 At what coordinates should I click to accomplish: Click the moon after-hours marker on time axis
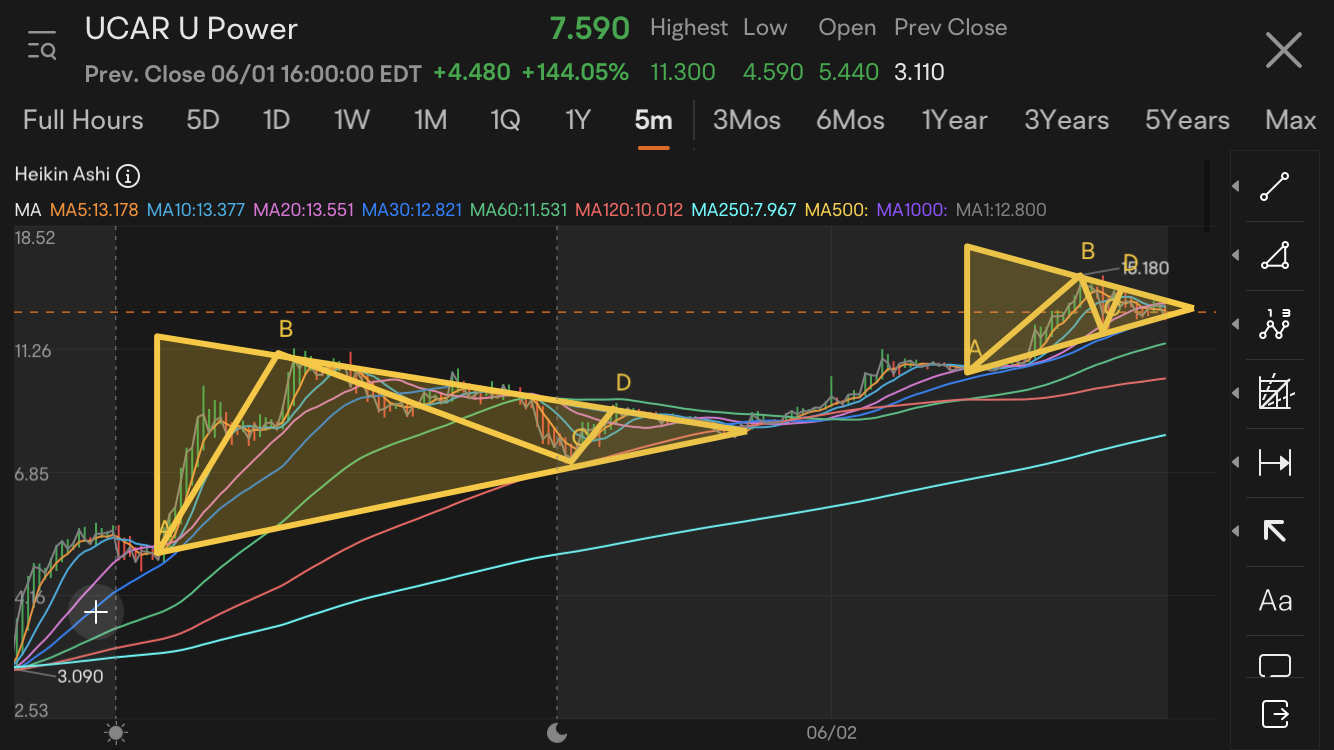click(557, 733)
